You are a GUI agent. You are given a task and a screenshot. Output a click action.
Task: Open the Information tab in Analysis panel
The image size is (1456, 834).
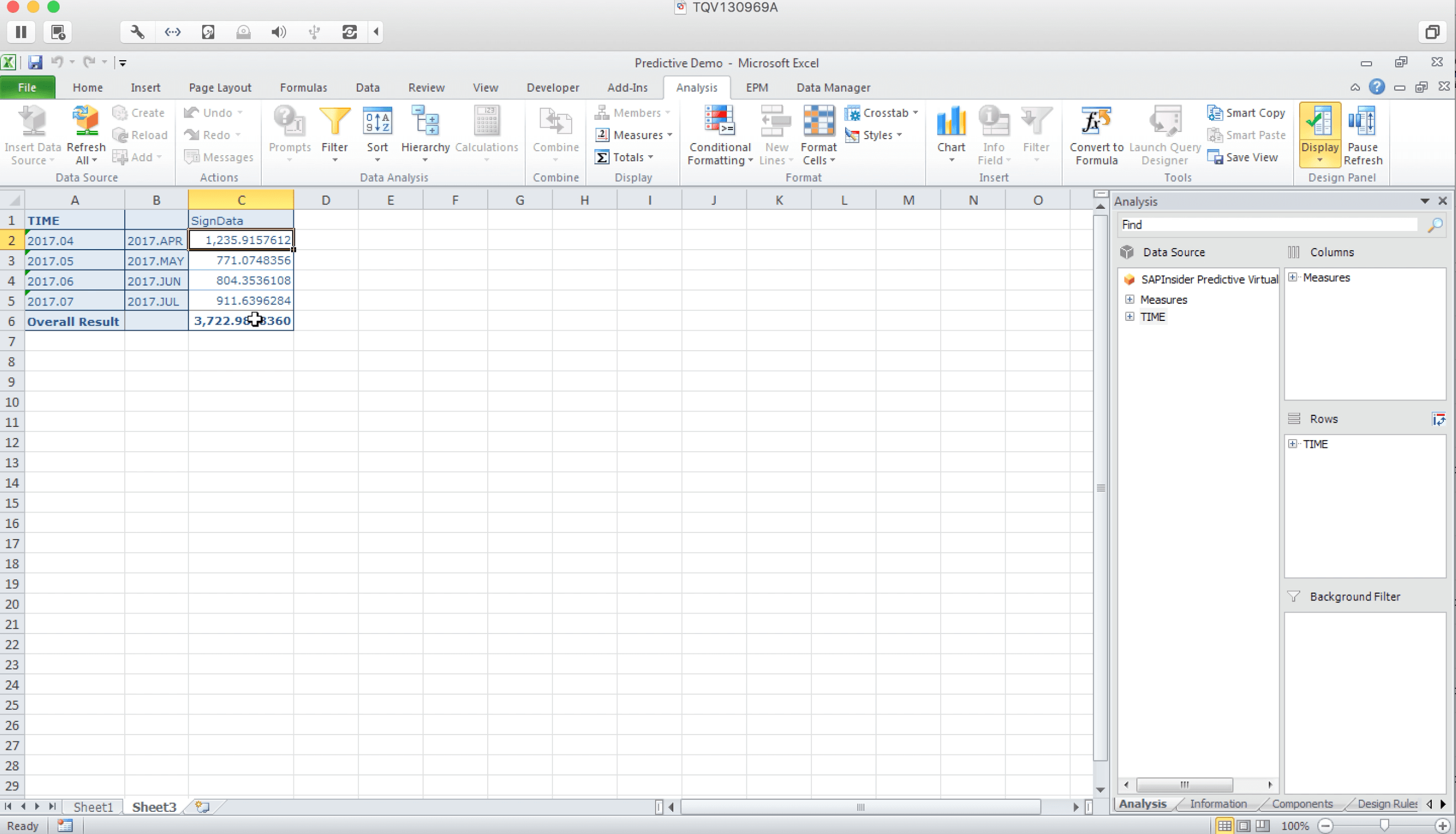point(1218,804)
